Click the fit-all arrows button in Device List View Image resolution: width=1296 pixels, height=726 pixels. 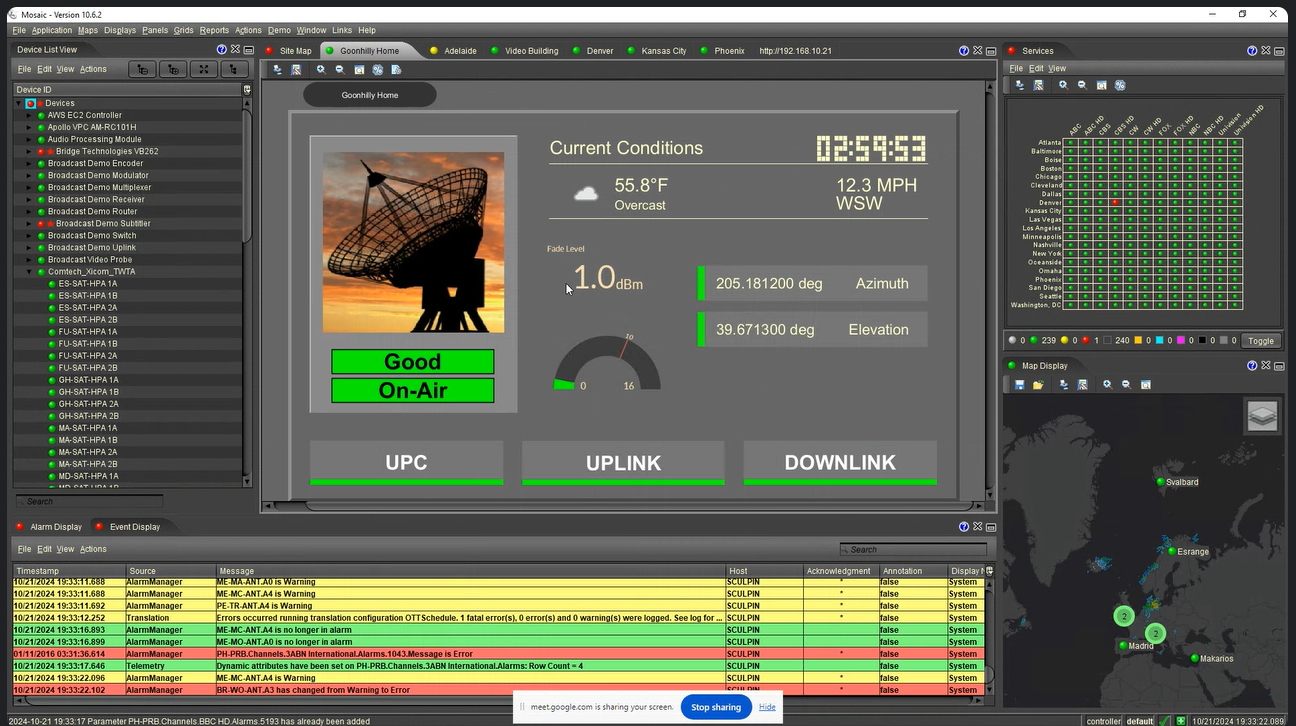point(204,69)
